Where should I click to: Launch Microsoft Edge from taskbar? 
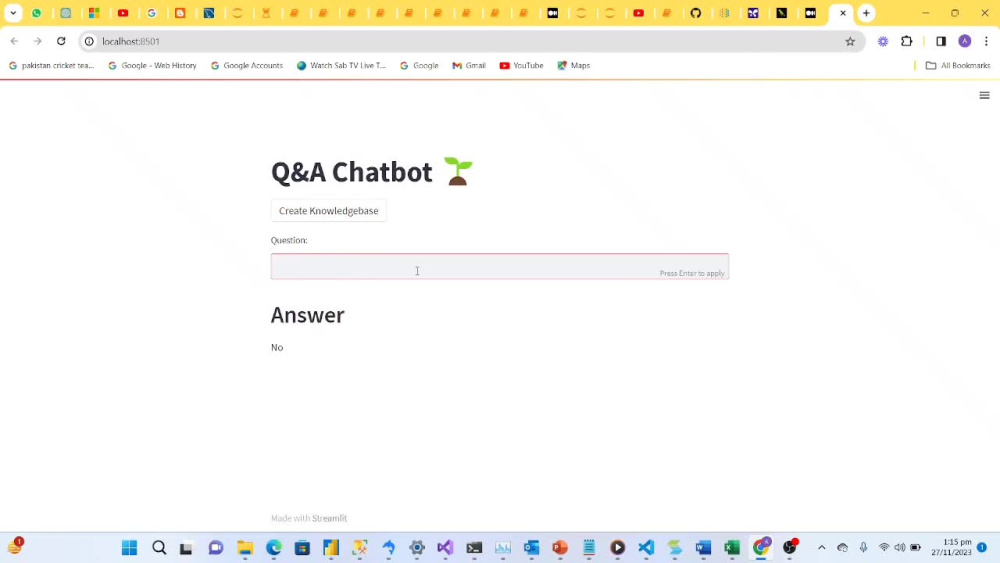point(274,548)
